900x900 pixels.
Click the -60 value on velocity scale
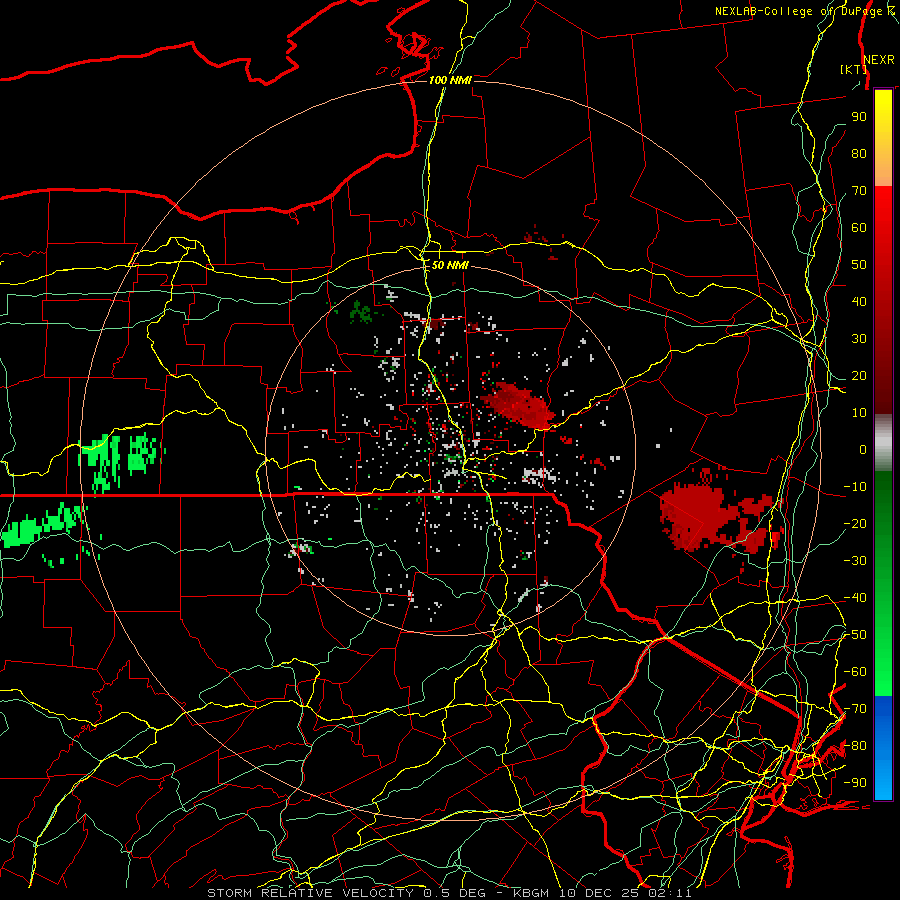[855, 672]
